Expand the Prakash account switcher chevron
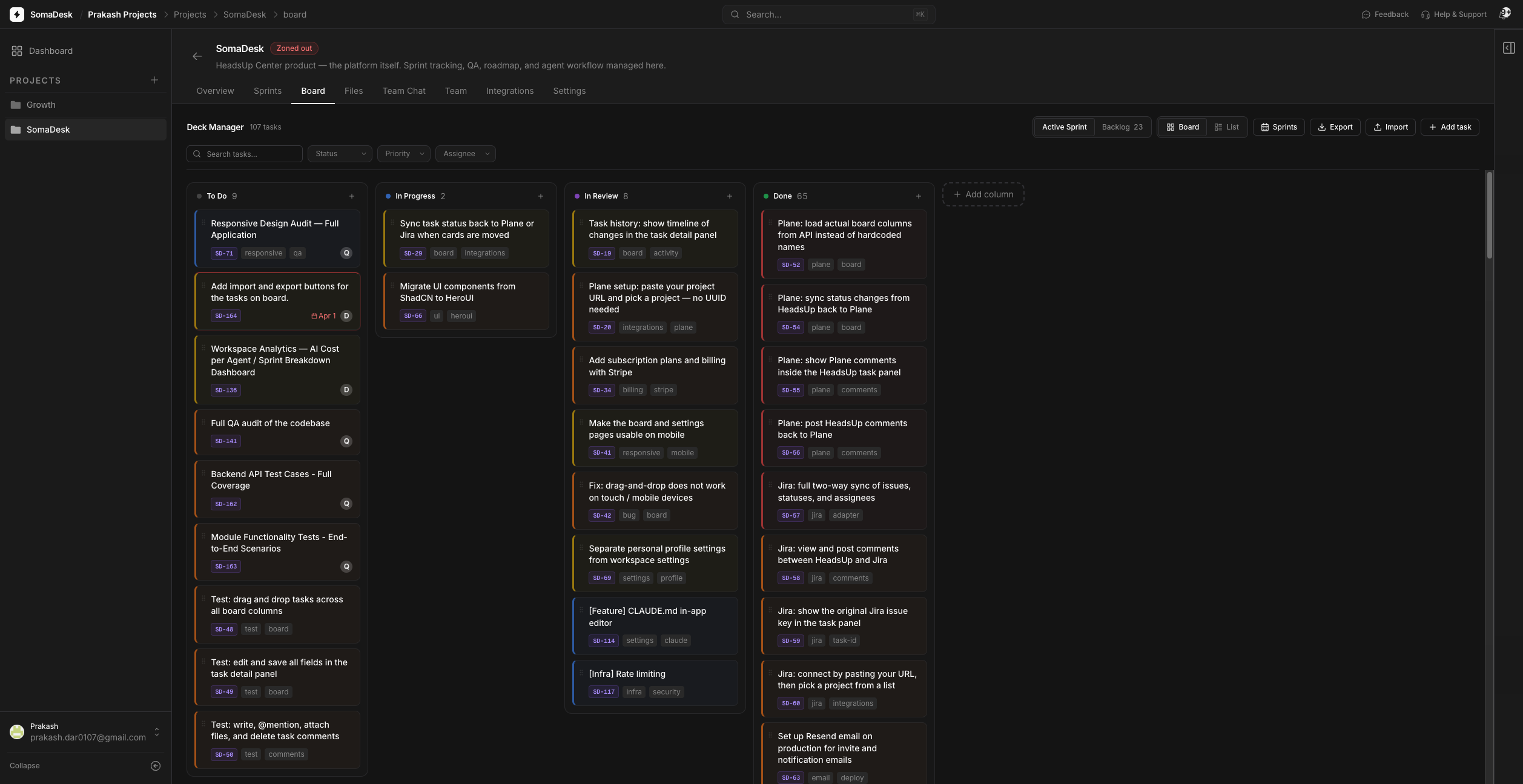This screenshot has height=784, width=1523. click(157, 732)
